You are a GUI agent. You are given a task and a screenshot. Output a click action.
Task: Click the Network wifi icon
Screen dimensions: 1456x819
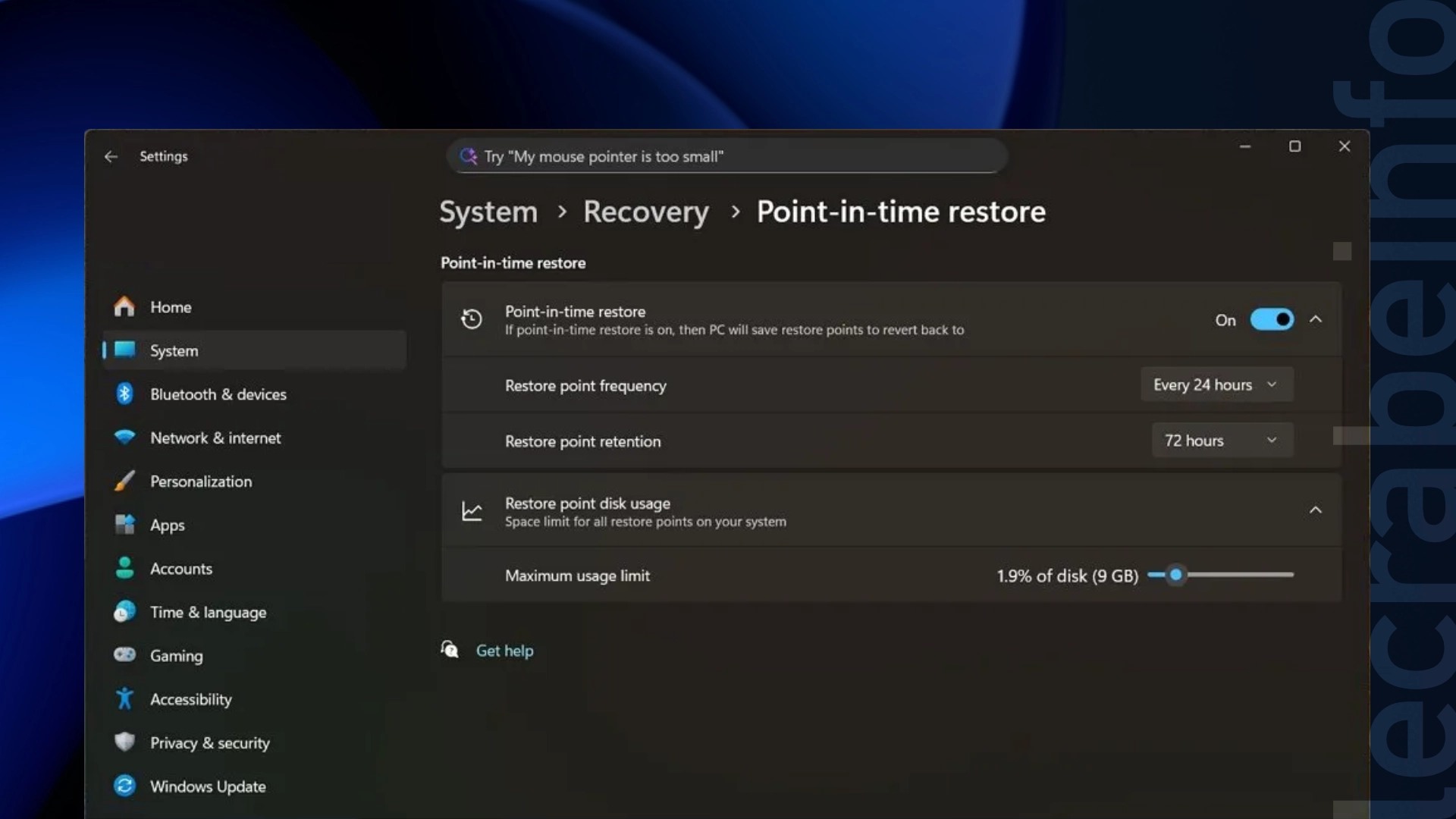coord(124,438)
